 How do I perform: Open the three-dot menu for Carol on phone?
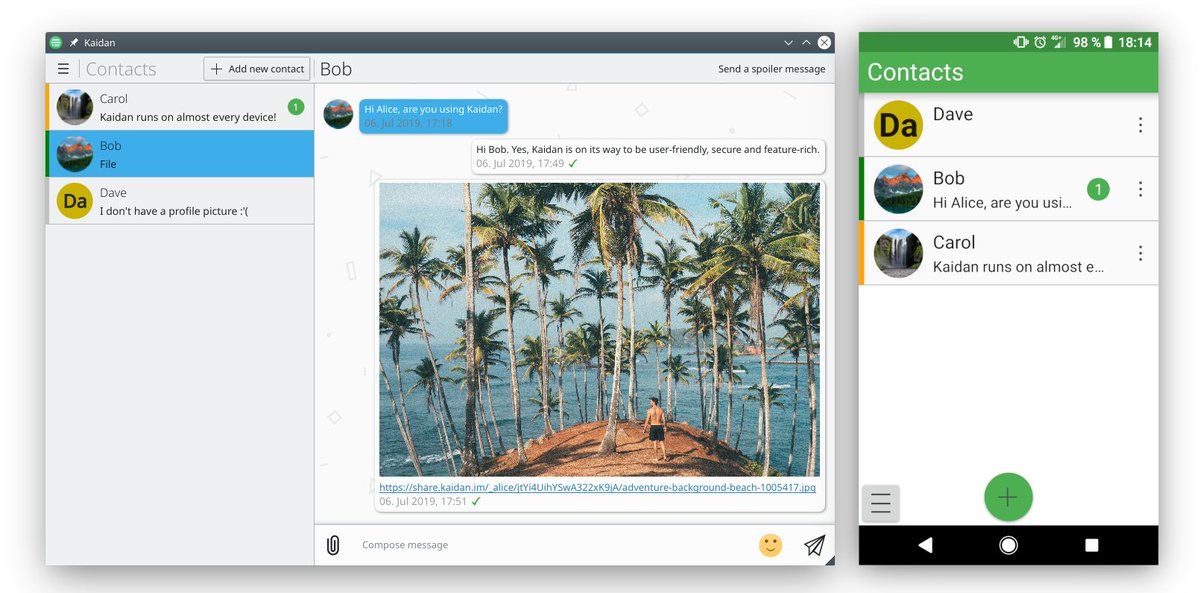point(1140,253)
